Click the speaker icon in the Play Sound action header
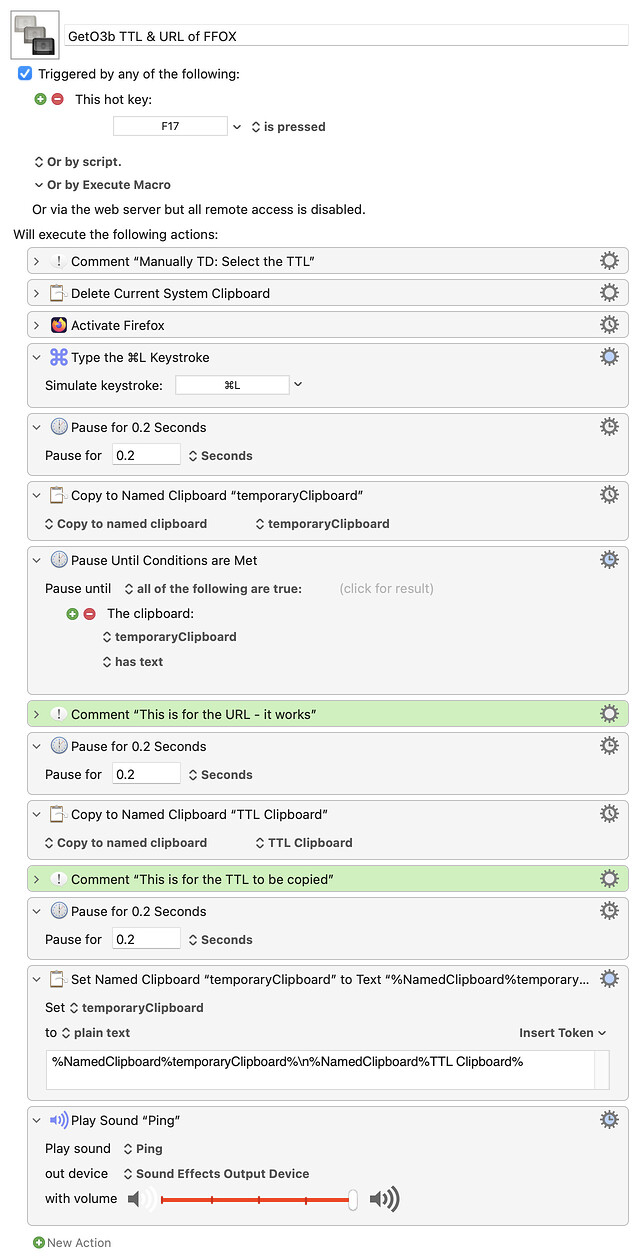Image resolution: width=639 pixels, height=1259 pixels. (58, 1119)
